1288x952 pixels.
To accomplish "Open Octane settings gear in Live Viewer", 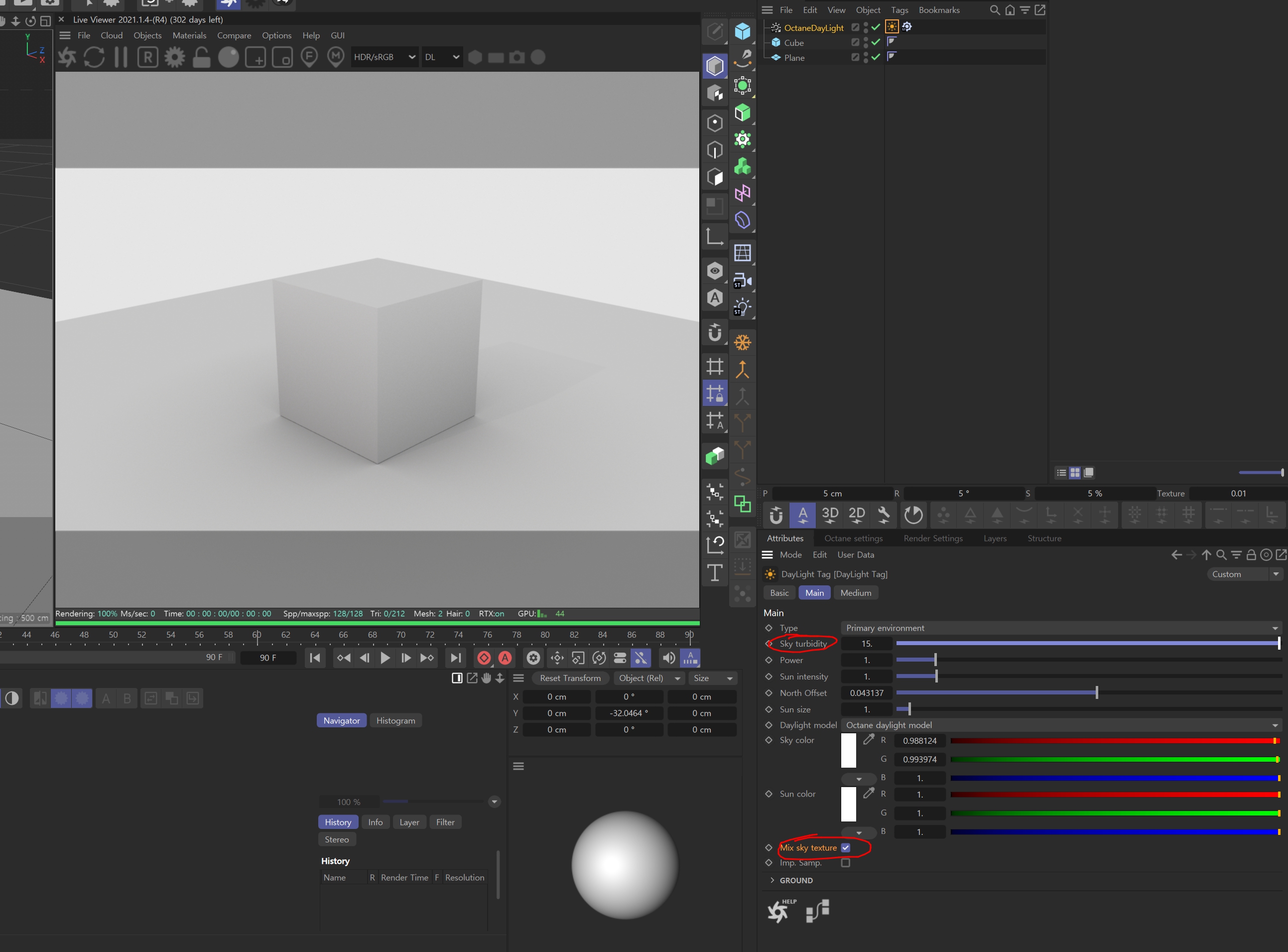I will [174, 57].
